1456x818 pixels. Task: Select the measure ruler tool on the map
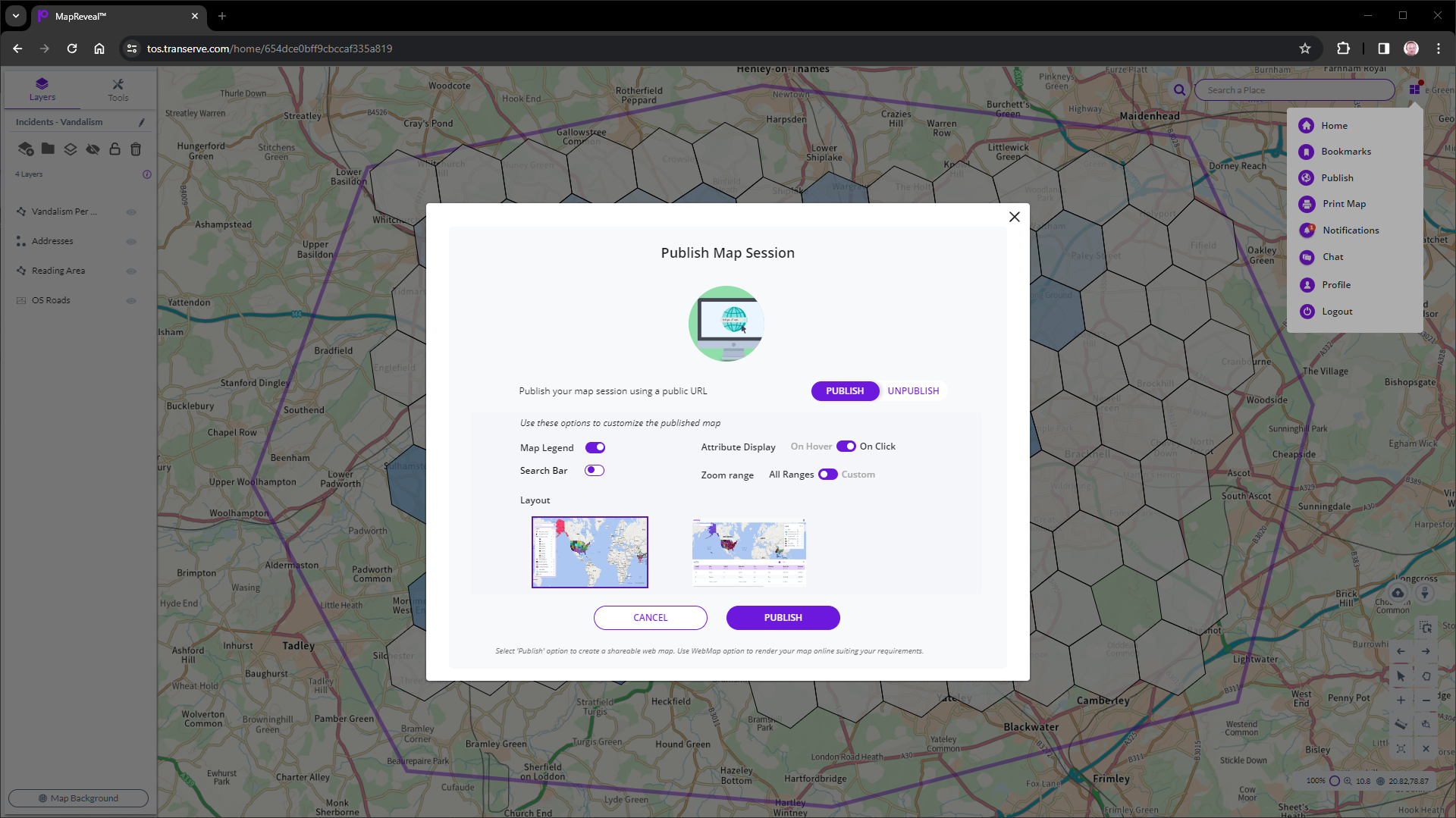[x=1401, y=724]
